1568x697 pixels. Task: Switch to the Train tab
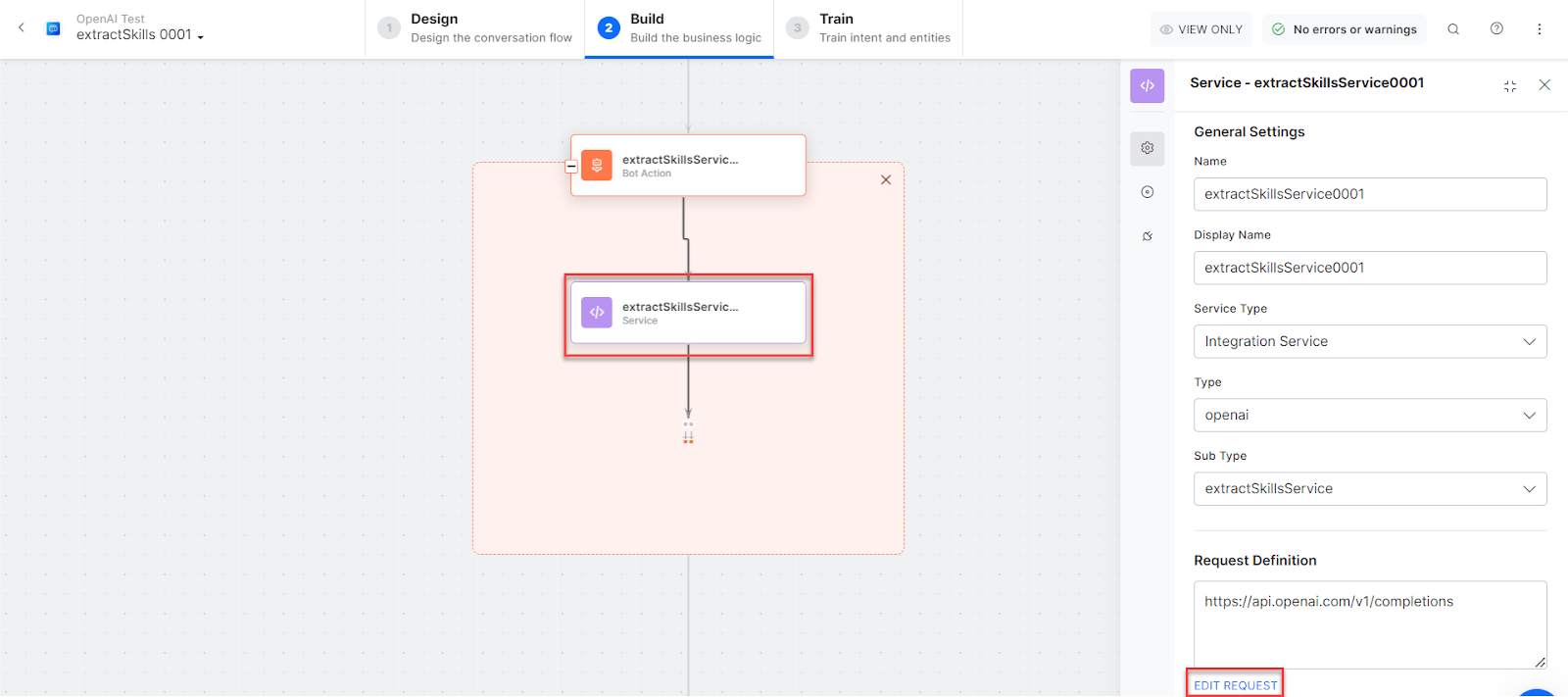tap(868, 28)
